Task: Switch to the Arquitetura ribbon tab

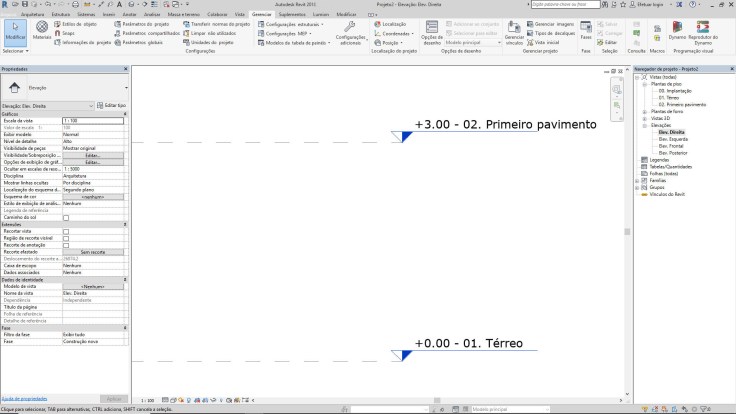Action: coord(33,16)
